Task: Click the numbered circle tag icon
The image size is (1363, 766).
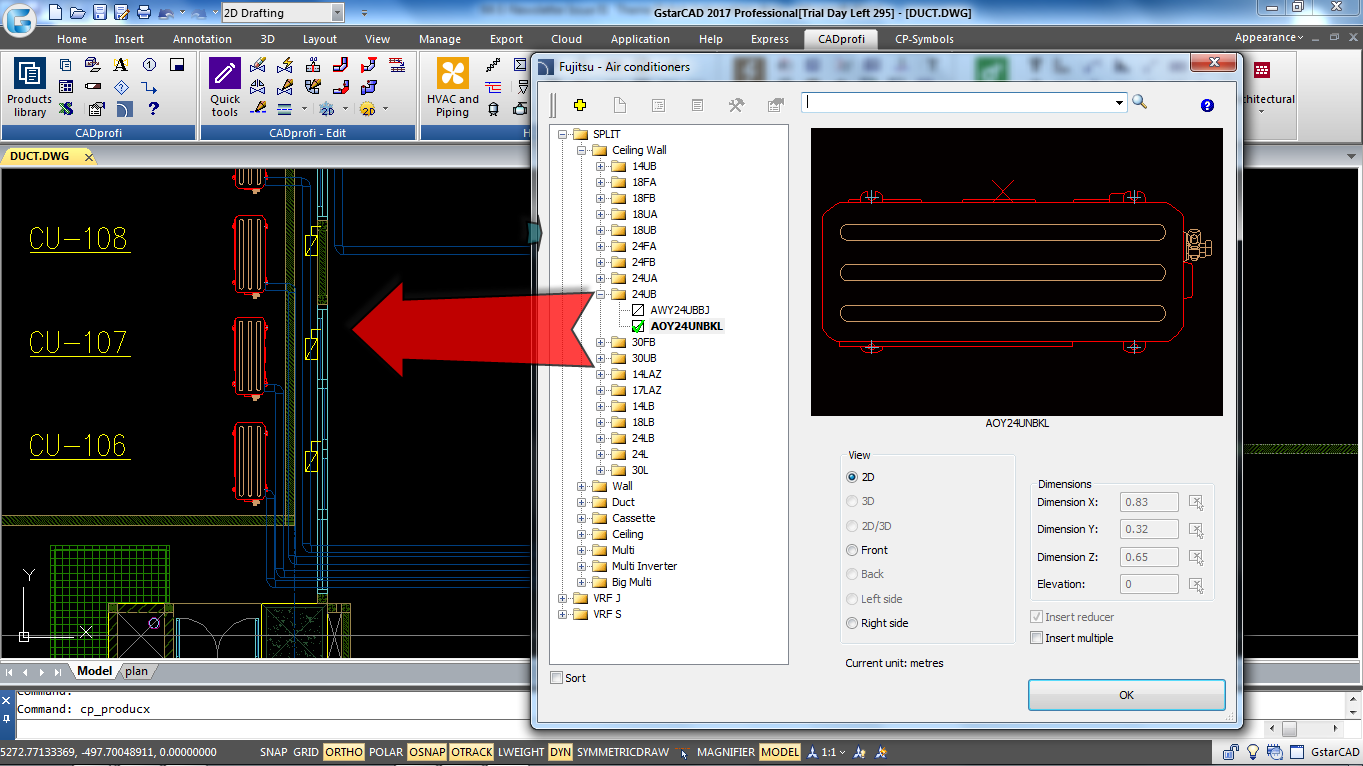Action: pyautogui.click(x=149, y=64)
